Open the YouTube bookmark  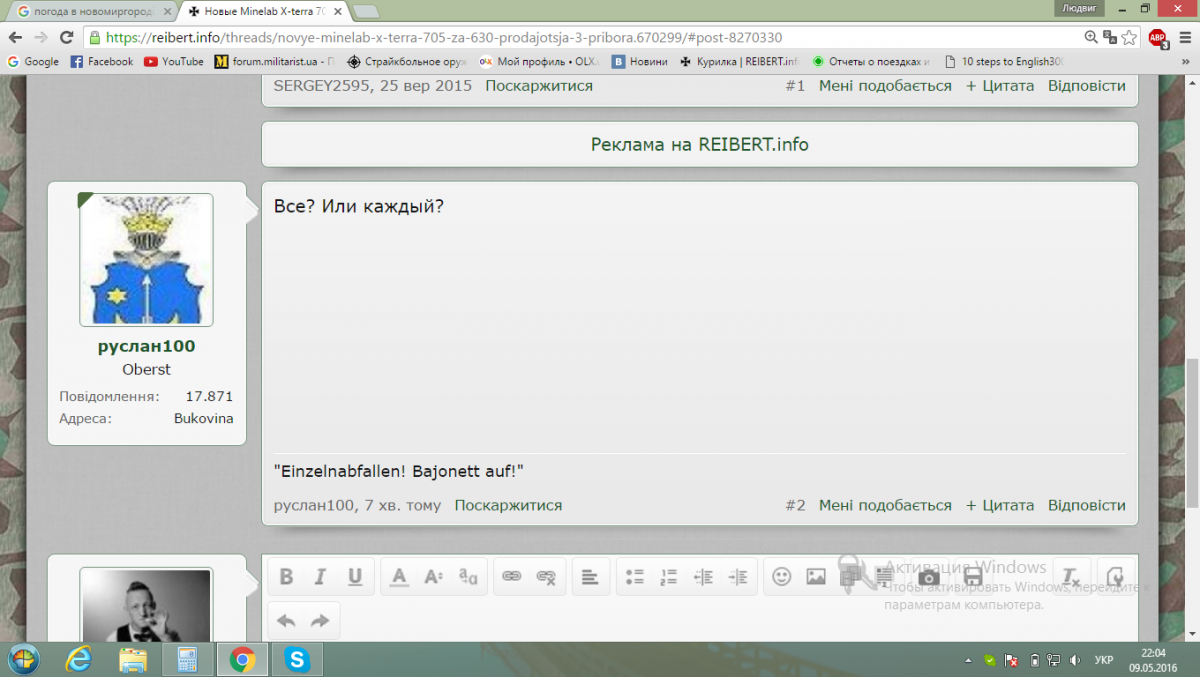pos(174,61)
